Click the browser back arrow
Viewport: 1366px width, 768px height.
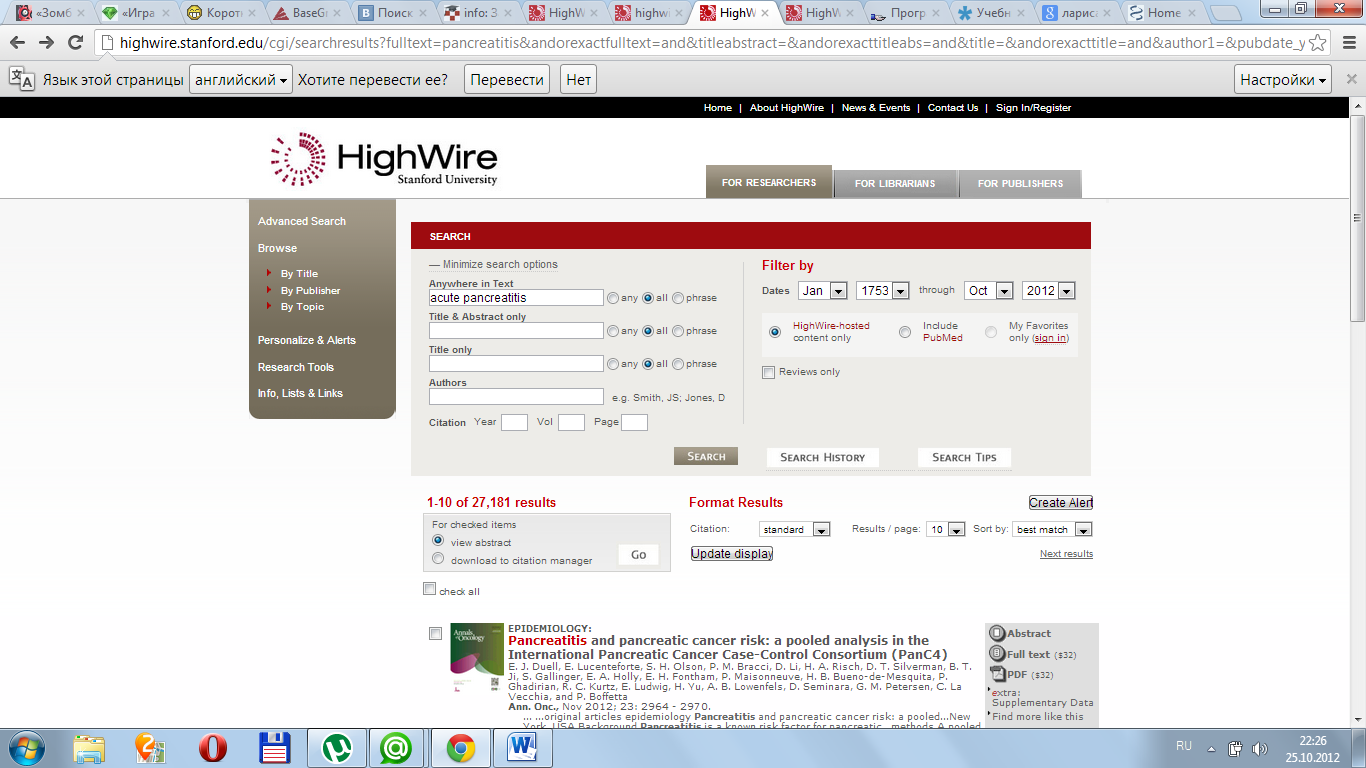pos(18,43)
